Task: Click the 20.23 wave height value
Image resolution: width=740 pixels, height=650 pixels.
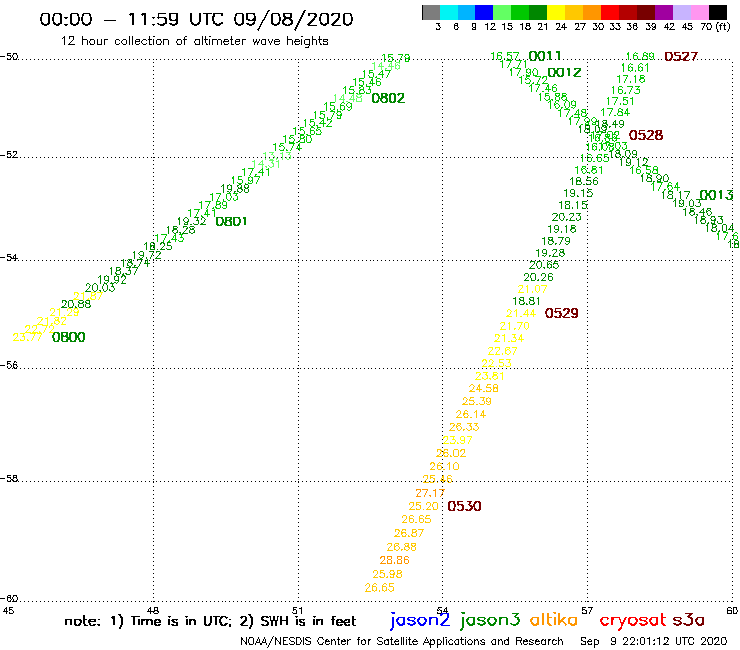Action: [566, 217]
